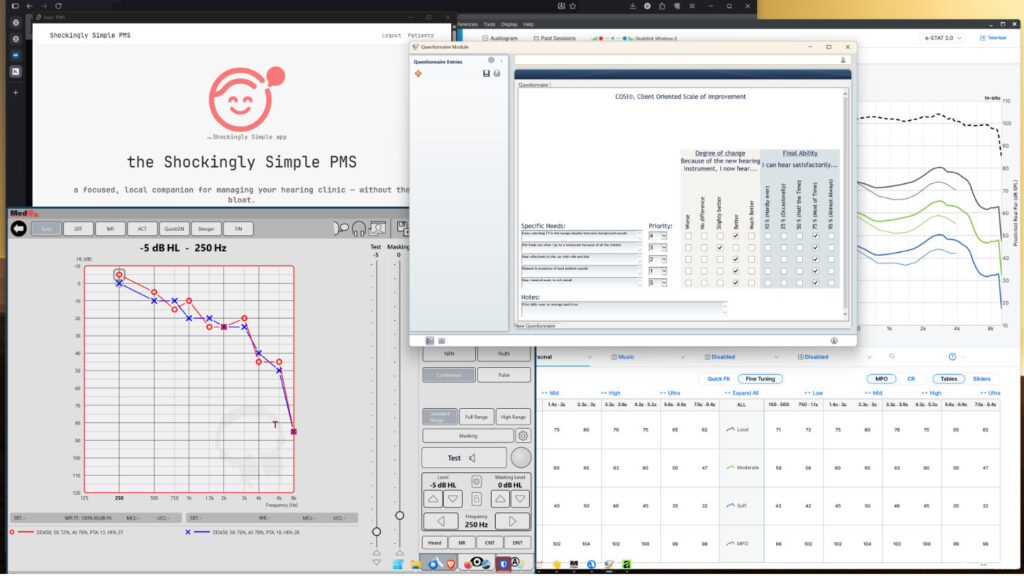Click Logout link in Shockingly Simple PMS
This screenshot has height=576, width=1024.
tap(391, 35)
